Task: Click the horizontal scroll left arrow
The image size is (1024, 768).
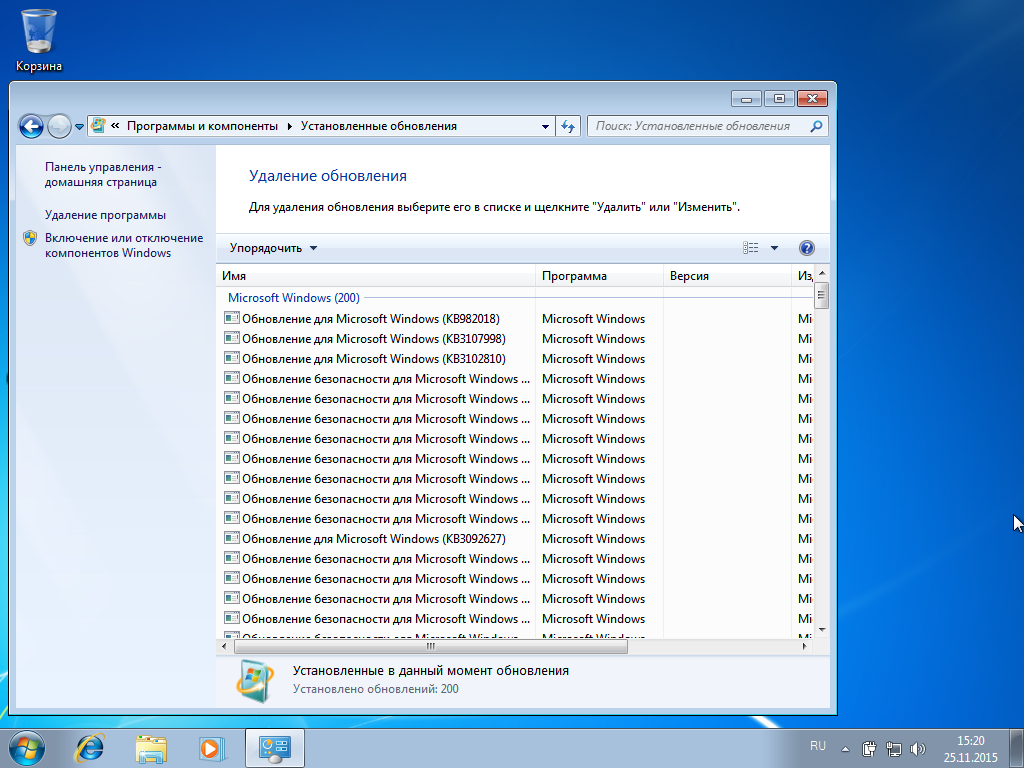Action: 224,647
